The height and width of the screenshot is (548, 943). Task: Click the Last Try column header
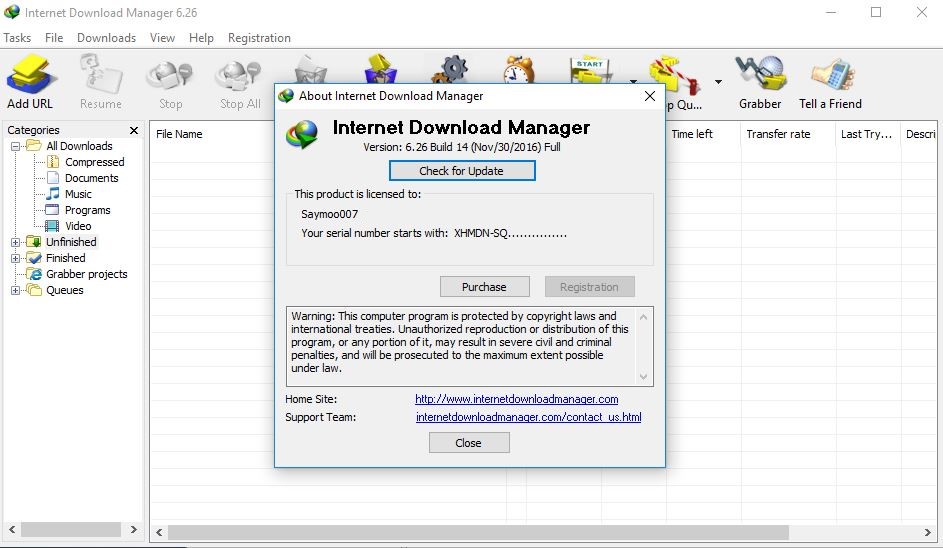click(868, 134)
